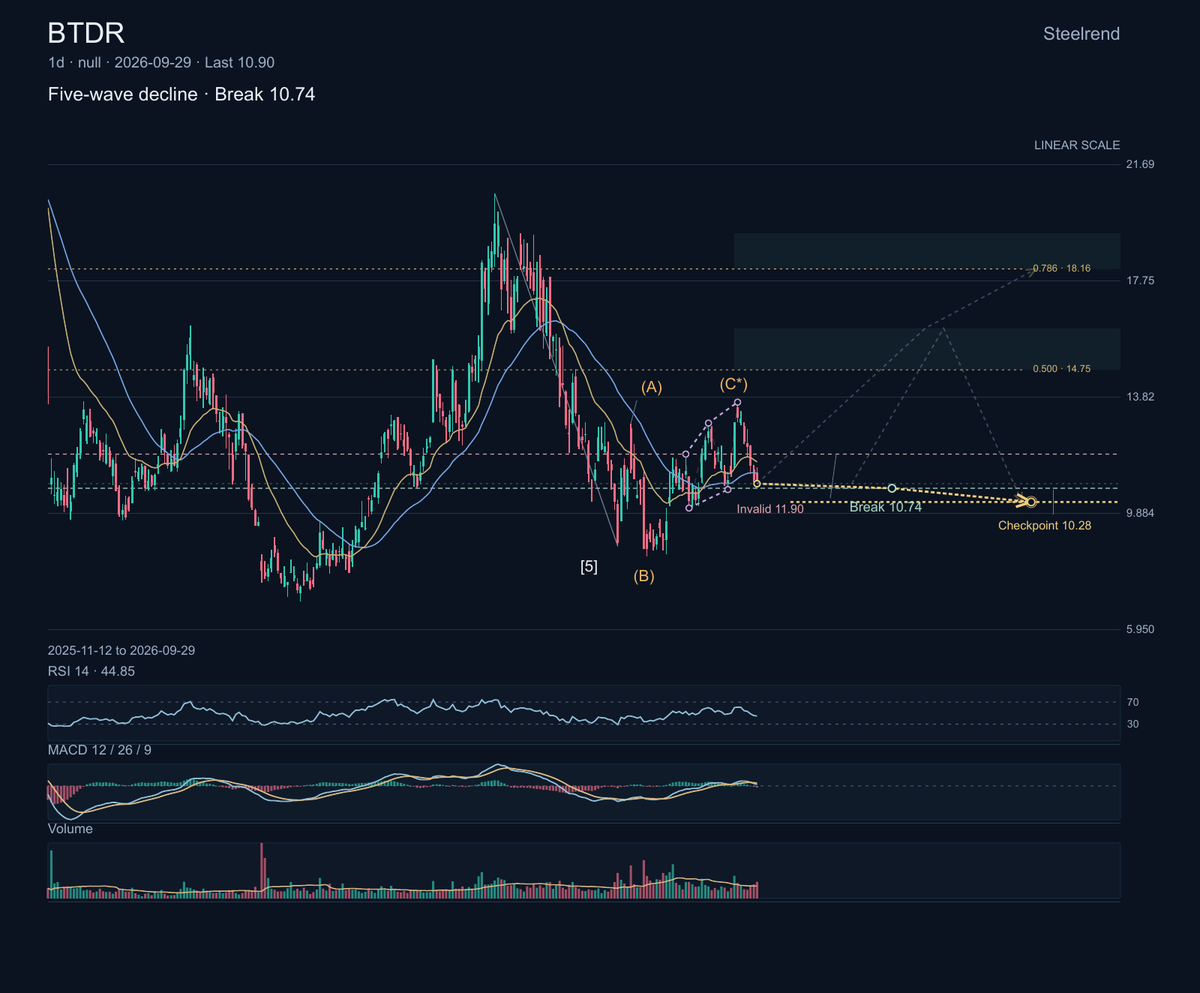
Task: Click the 'Invalid 11.90' annotation
Action: tap(770, 509)
